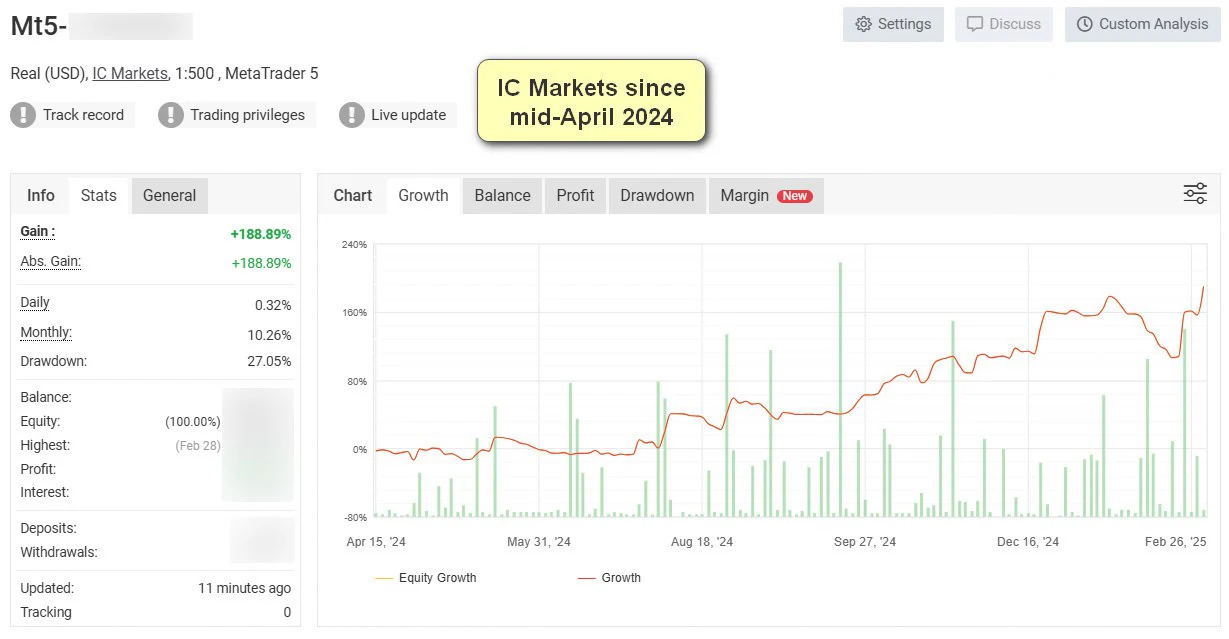Select the 10.26% monthly value
The width and height of the screenshot is (1229, 639).
point(270,335)
